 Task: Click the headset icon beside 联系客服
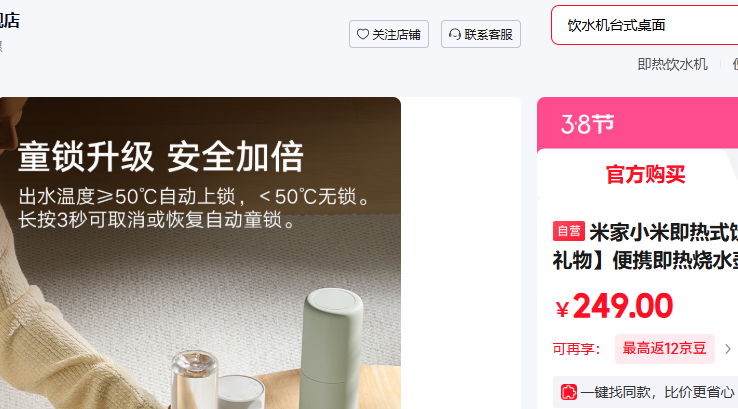[455, 34]
